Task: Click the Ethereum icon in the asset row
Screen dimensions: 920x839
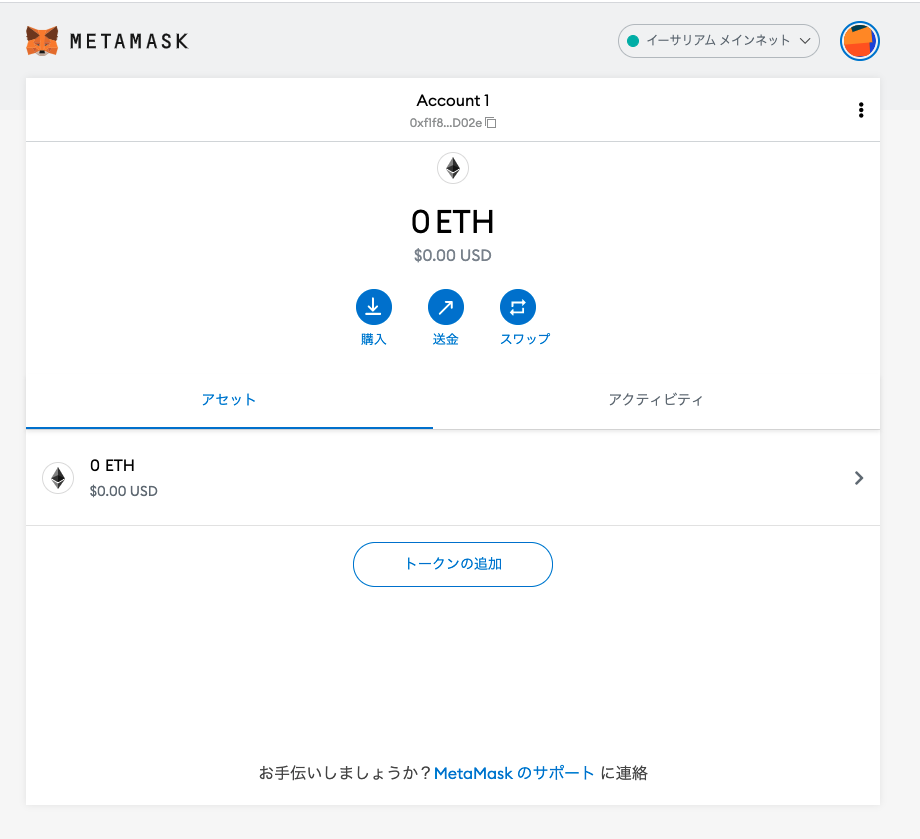Action: point(58,478)
